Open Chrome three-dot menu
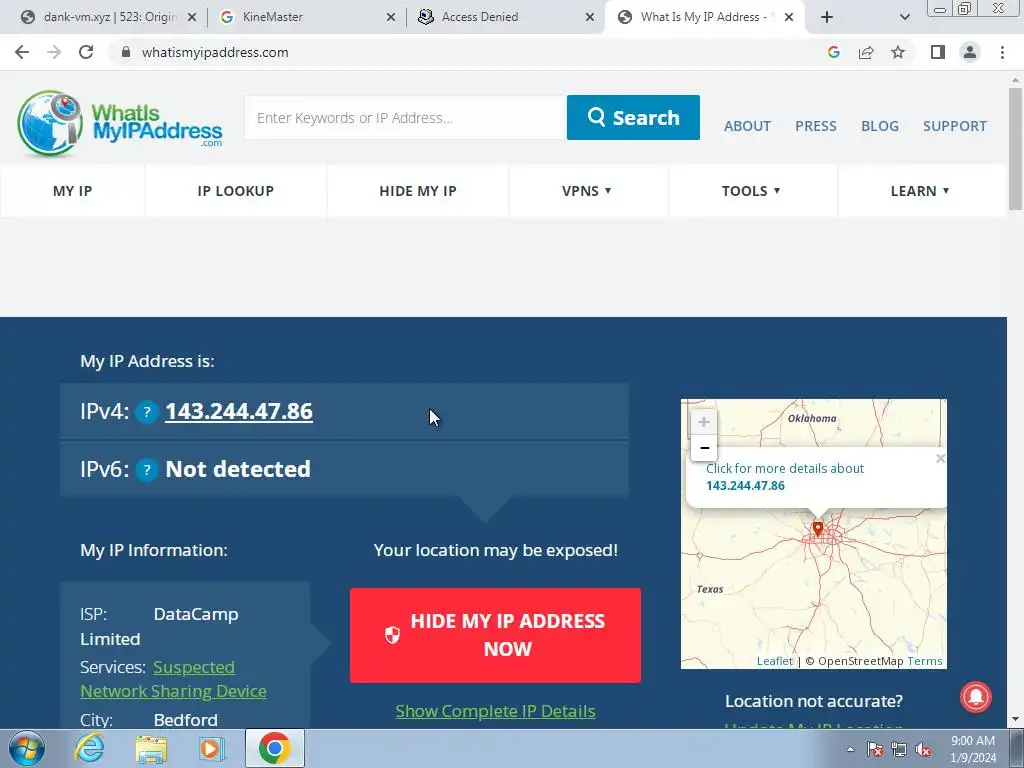1024x768 pixels. coord(1002,52)
